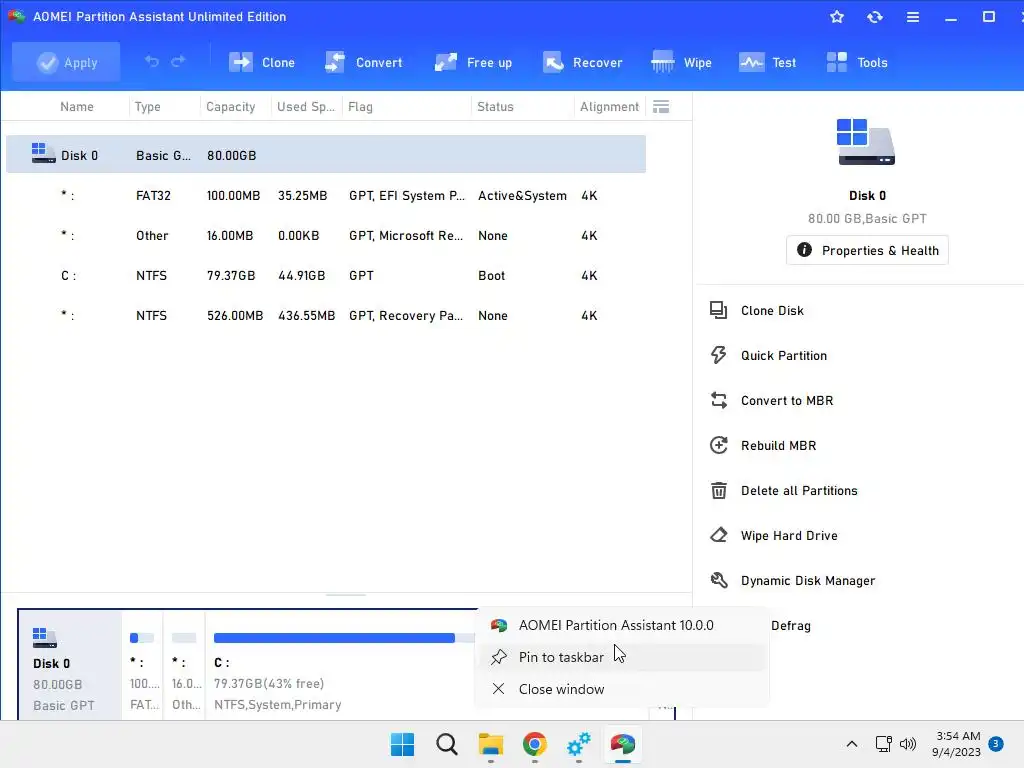Image resolution: width=1024 pixels, height=768 pixels.
Task: Open the network tray icon
Action: coord(884,744)
